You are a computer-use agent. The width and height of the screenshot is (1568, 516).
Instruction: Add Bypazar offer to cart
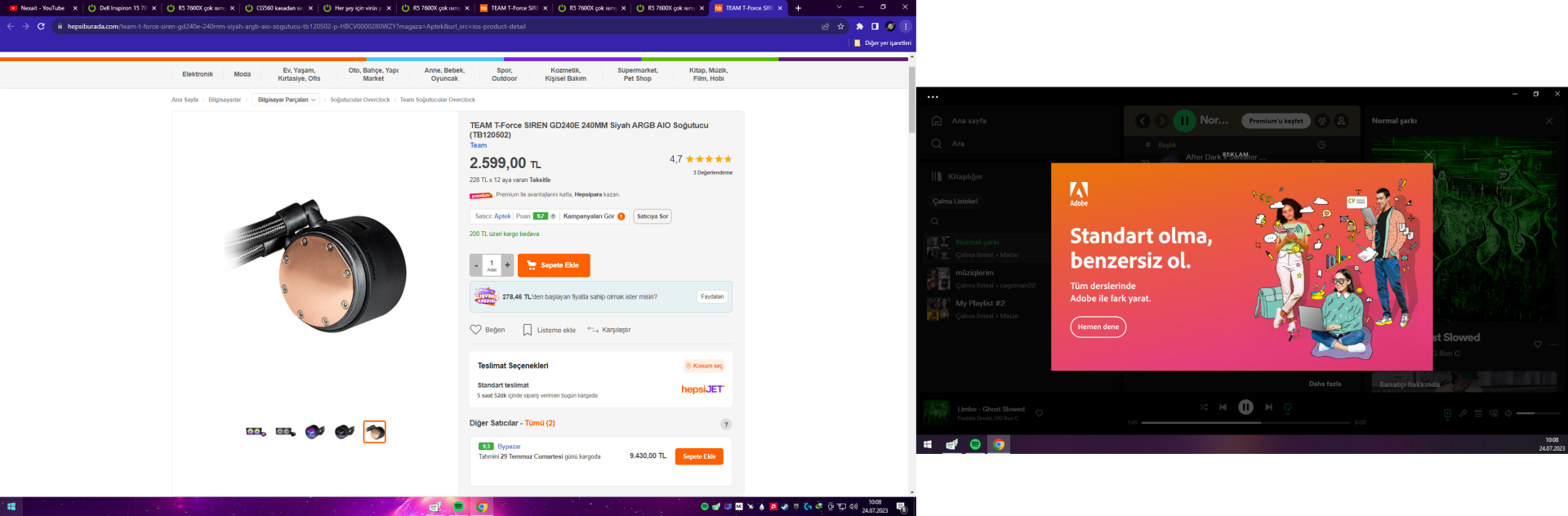coord(699,456)
